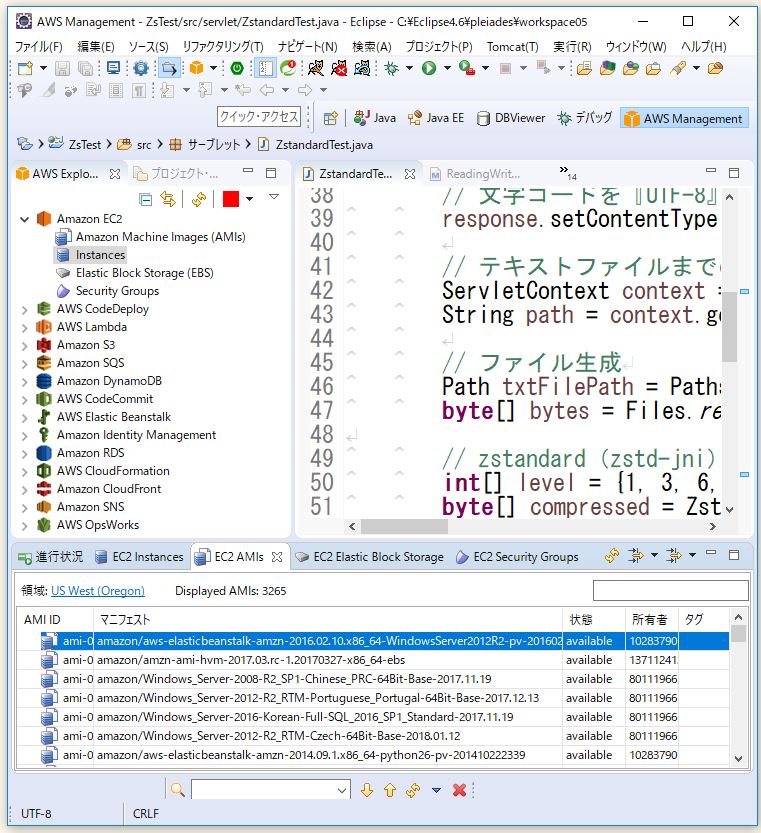Click the blue back navigation arrow

[x=267, y=90]
